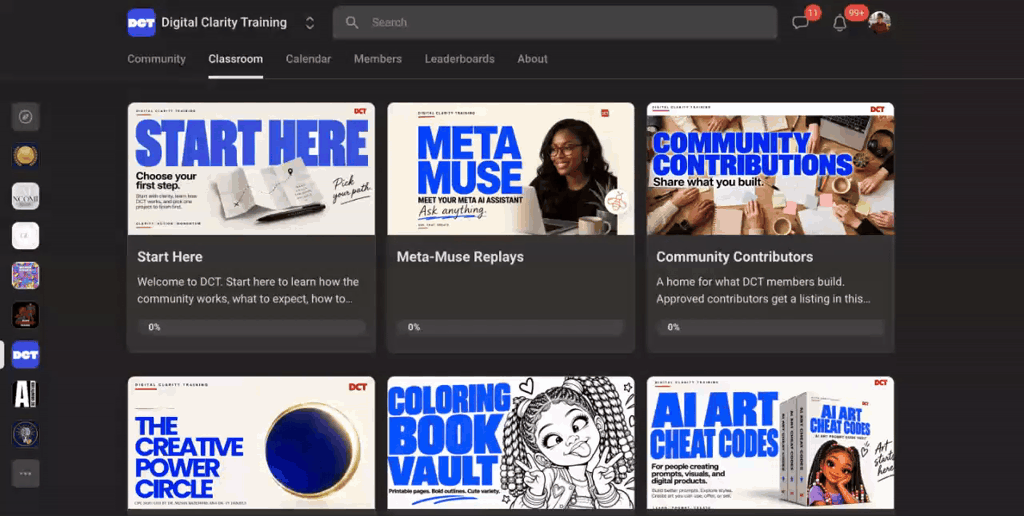Open the gold medallion community in sidebar
The width and height of the screenshot is (1024, 516).
[x=25, y=156]
